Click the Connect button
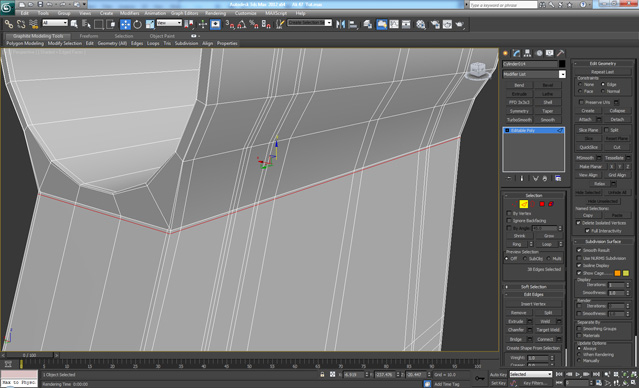The width and height of the screenshot is (639, 388). pos(545,339)
